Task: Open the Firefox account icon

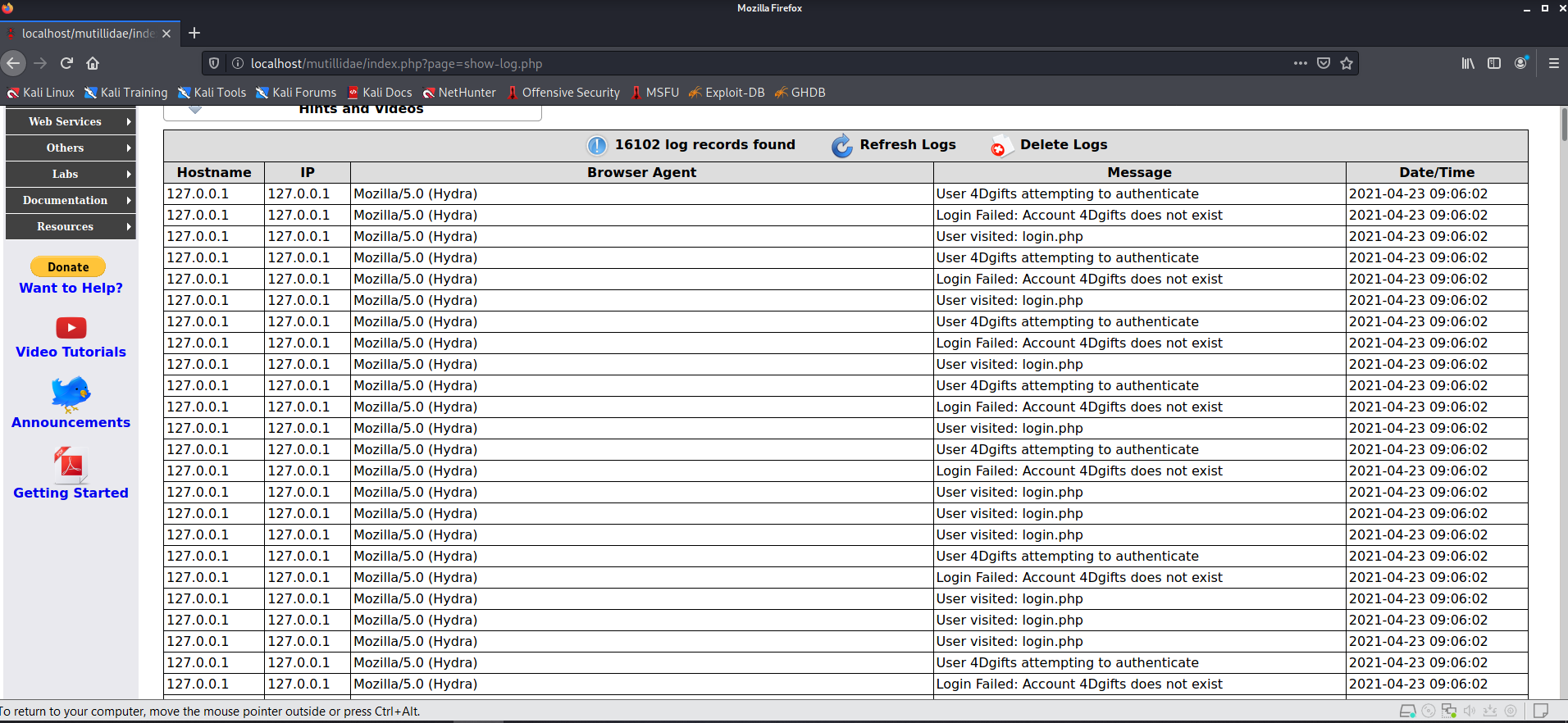Action: coord(1521,63)
